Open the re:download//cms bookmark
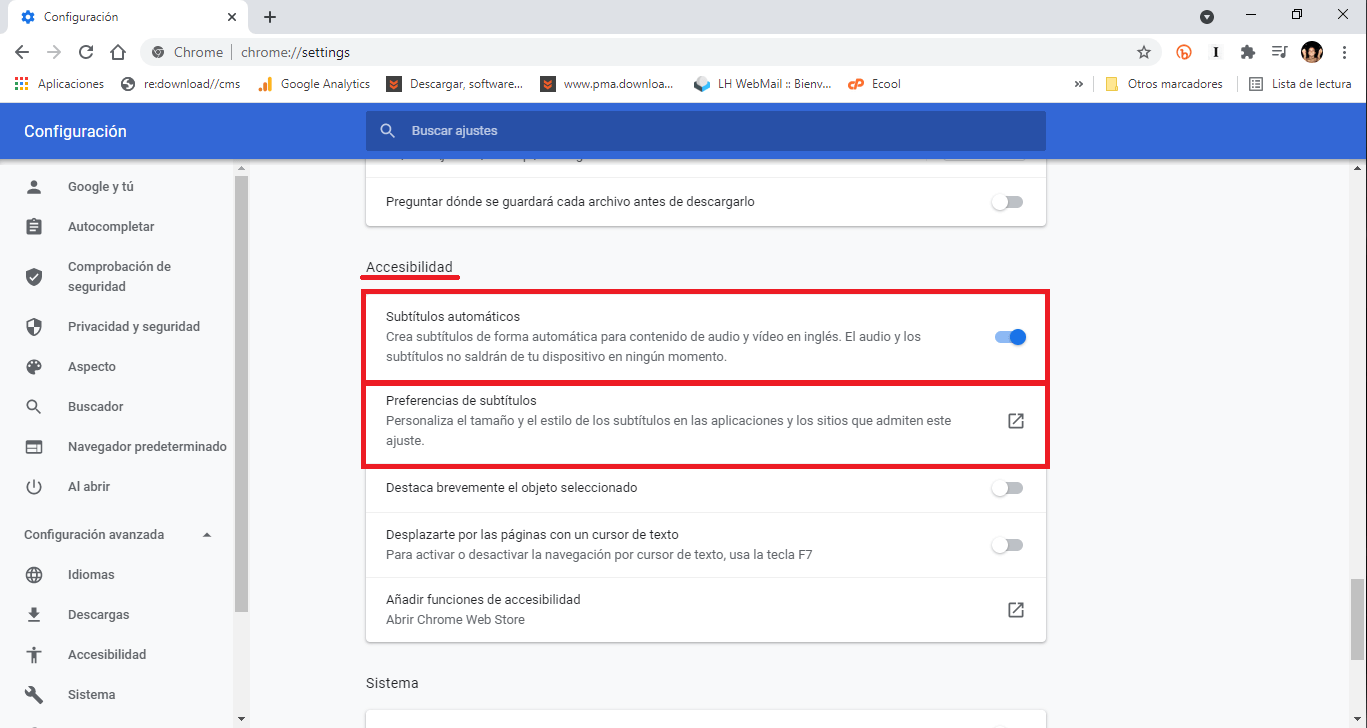Screen dimensions: 1367x728 [x=180, y=84]
